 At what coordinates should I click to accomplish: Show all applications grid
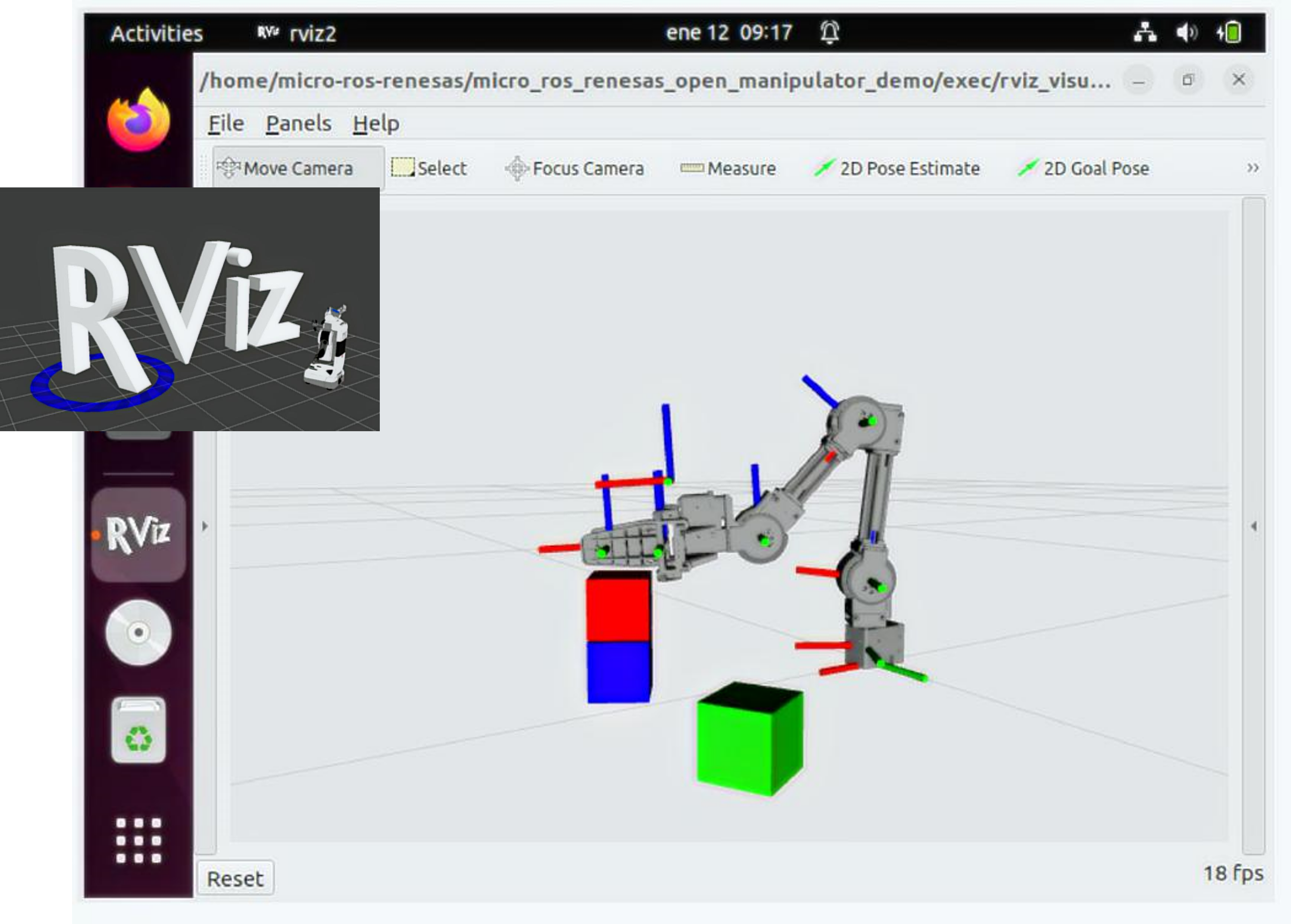[x=138, y=840]
